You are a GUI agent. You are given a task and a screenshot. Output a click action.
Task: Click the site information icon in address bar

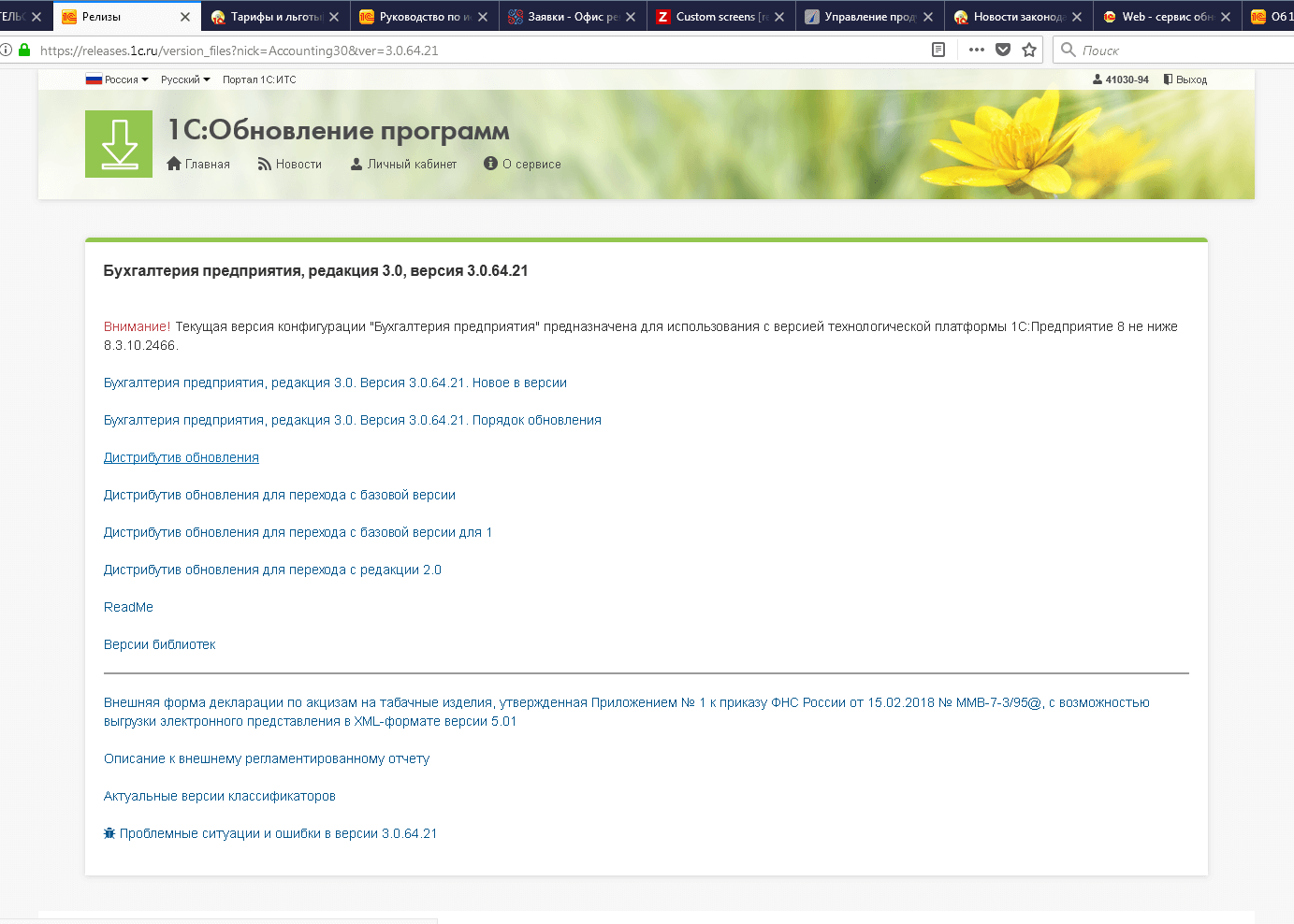coord(6,50)
